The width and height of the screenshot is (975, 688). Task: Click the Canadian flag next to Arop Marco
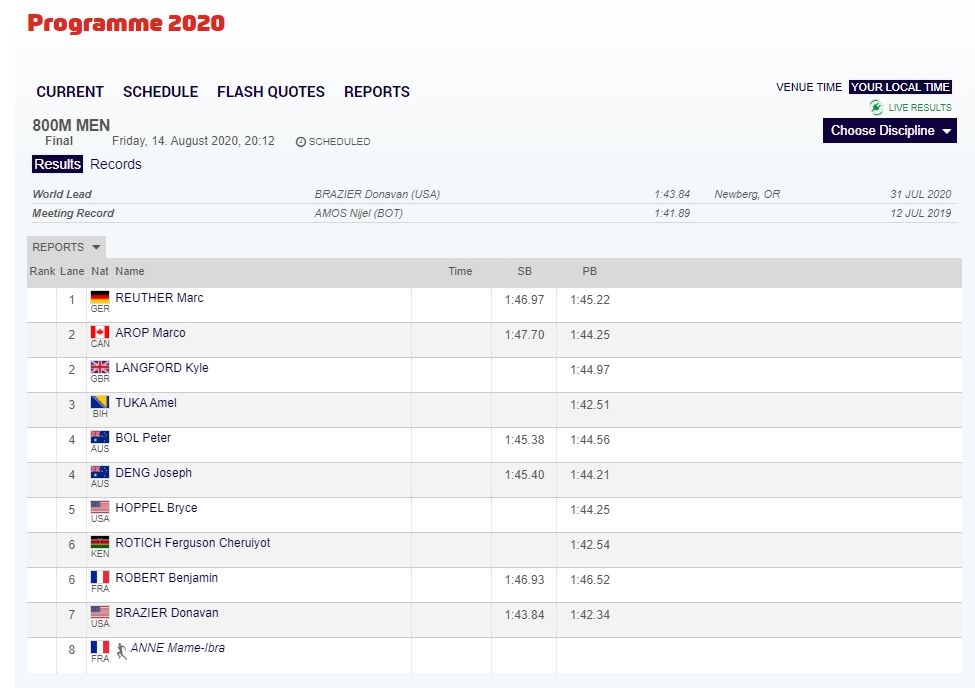pyautogui.click(x=100, y=332)
